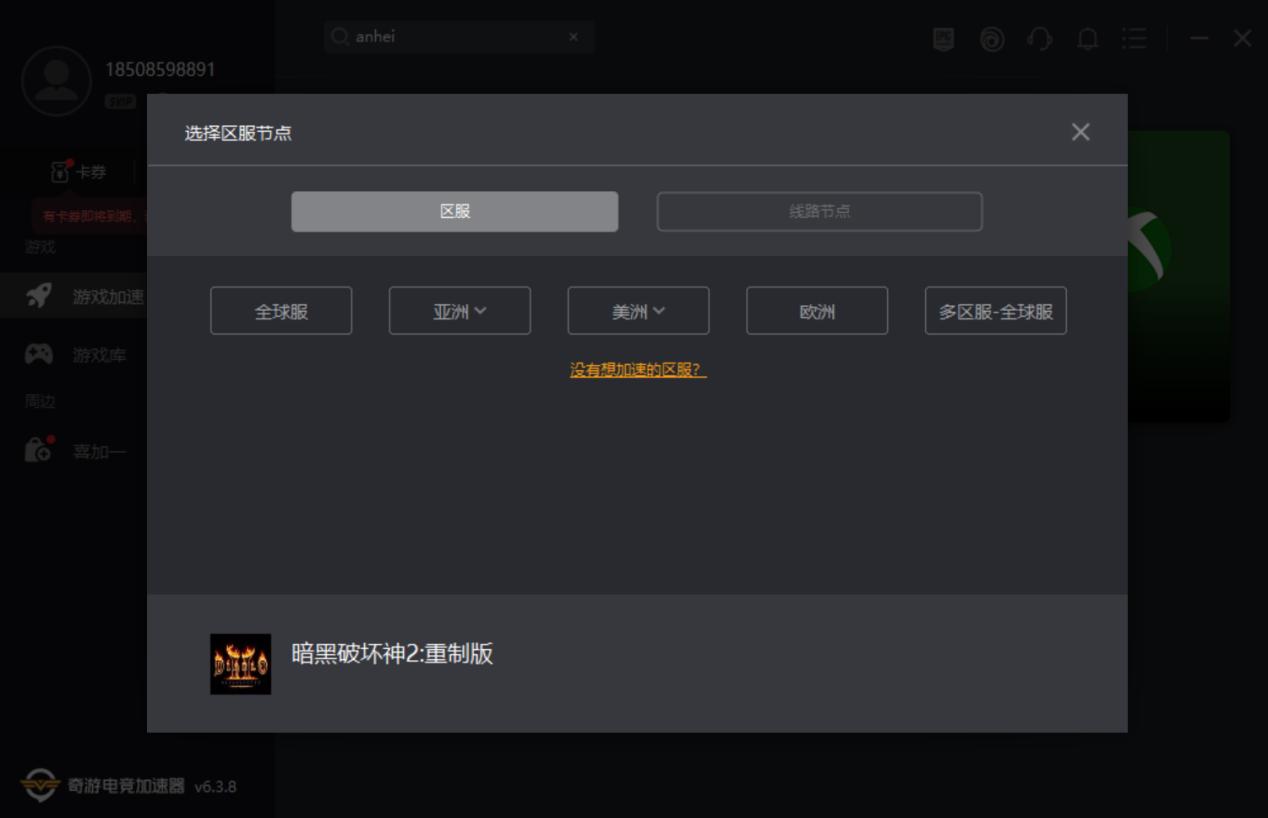Select the 全球服 region button
The height and width of the screenshot is (818, 1268).
click(281, 311)
